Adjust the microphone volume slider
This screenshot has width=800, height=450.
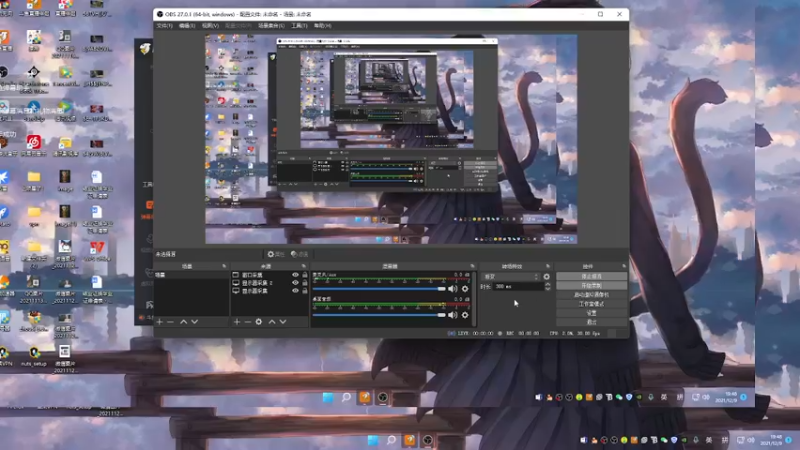[x=379, y=289]
